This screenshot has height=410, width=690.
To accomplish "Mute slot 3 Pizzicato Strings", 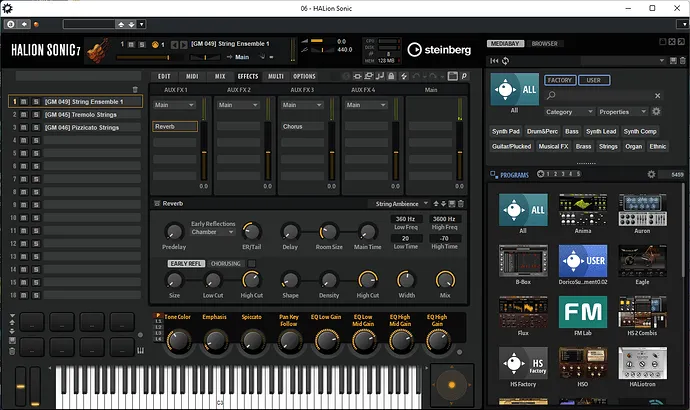I will tap(23, 128).
